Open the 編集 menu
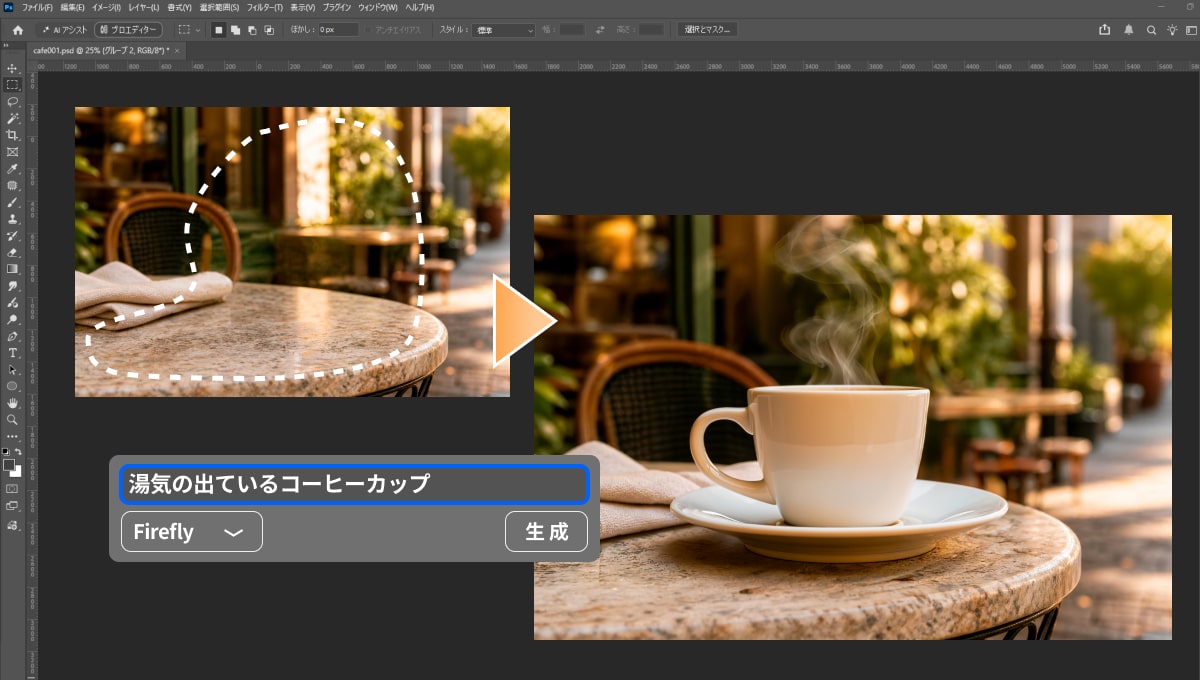This screenshot has height=680, width=1200. coord(72,7)
